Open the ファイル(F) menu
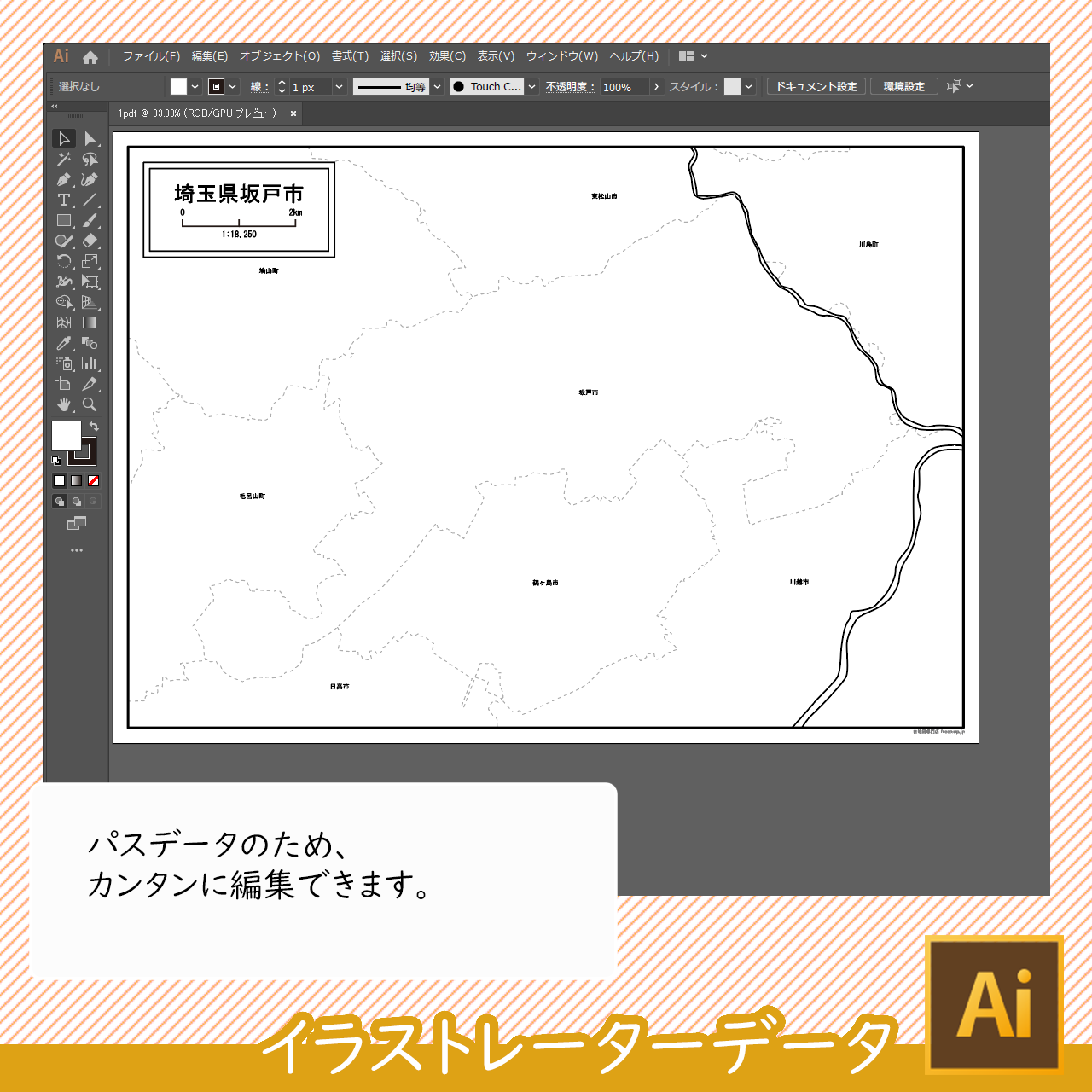This screenshot has width=1092, height=1092. [152, 56]
